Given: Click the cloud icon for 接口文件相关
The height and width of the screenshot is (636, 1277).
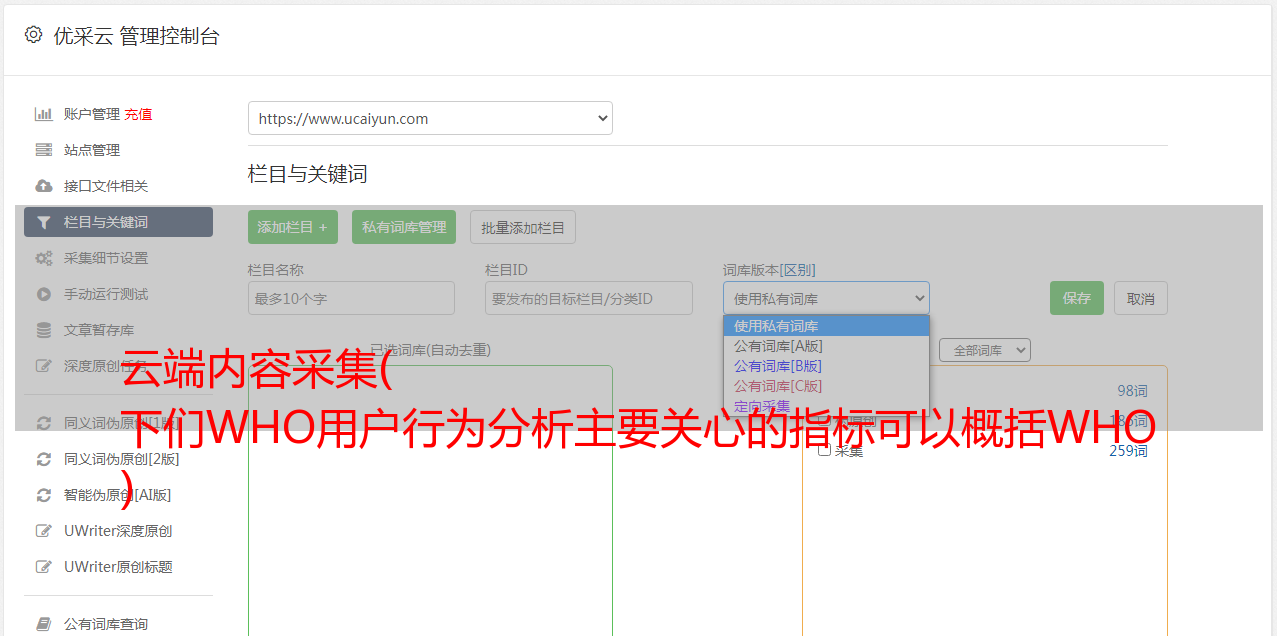Looking at the screenshot, I should [x=44, y=186].
